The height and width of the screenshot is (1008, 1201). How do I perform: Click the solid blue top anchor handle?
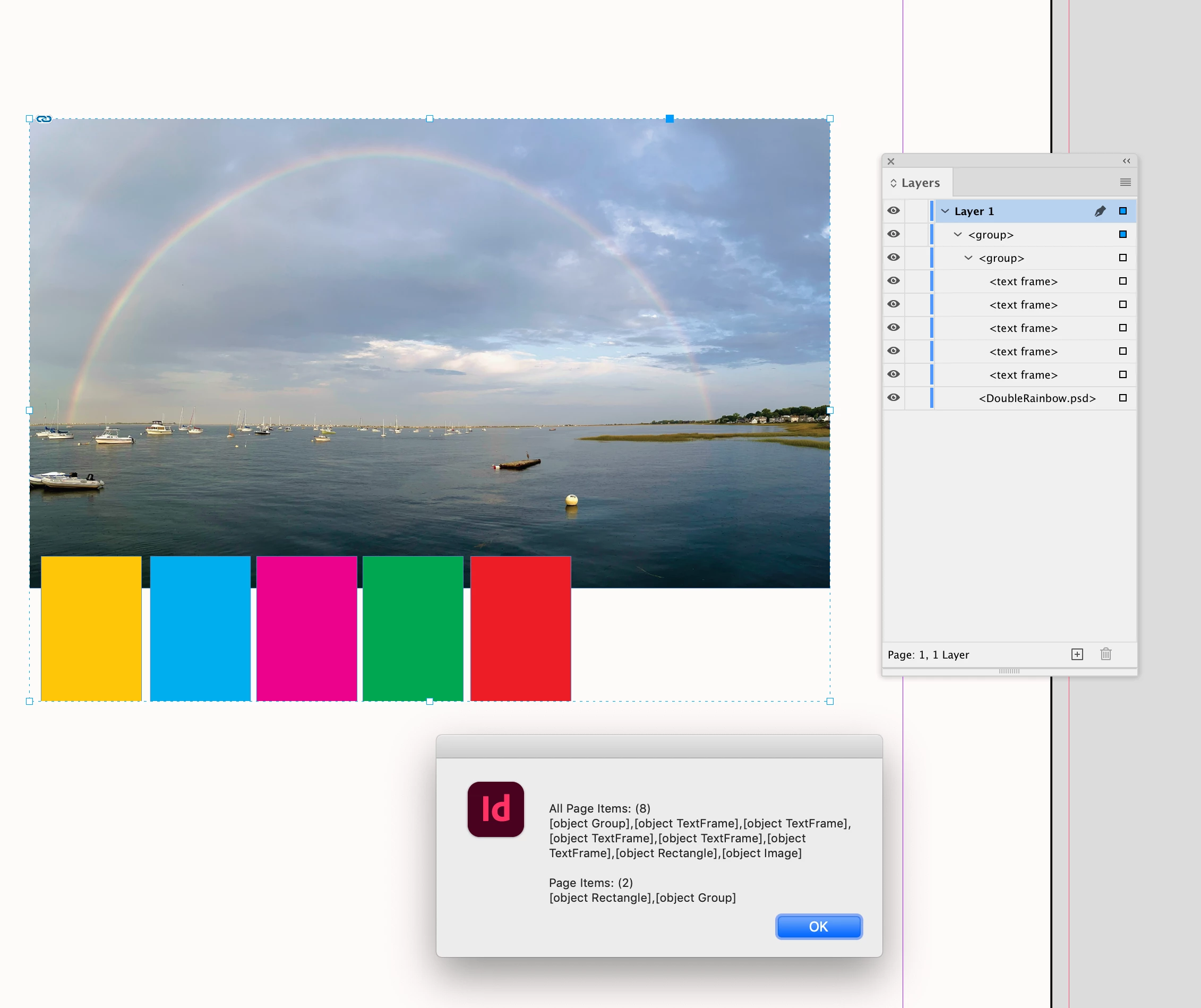point(669,119)
